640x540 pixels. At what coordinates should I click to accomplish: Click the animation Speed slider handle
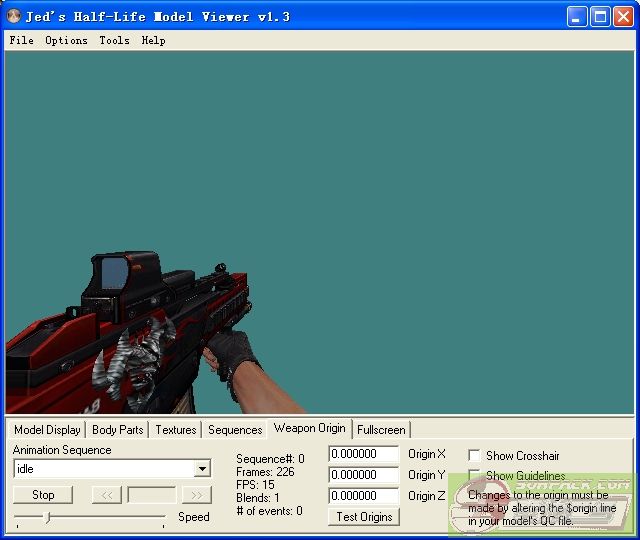47,517
